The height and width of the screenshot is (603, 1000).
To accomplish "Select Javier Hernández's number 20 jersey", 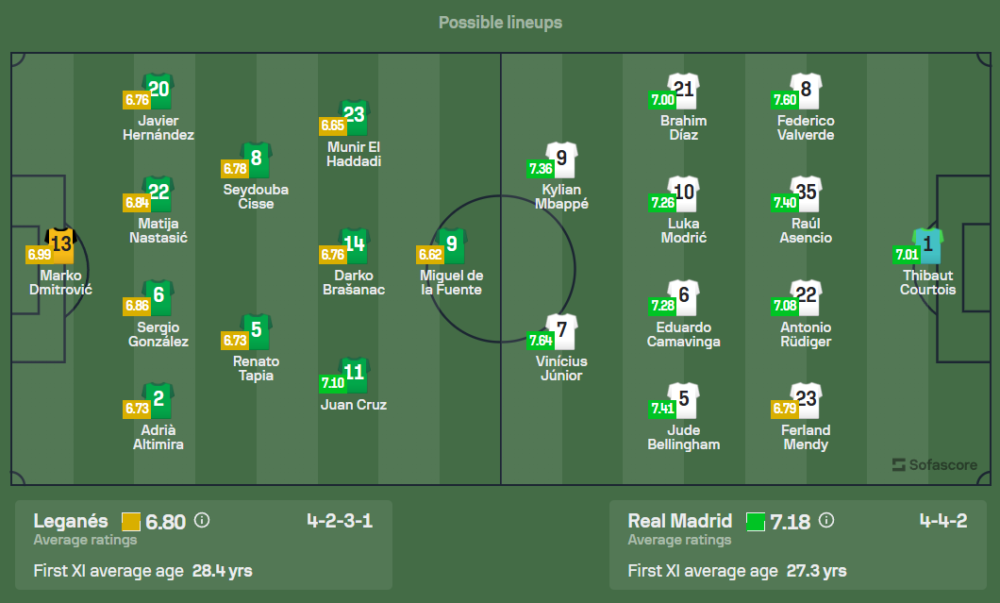I will [159, 90].
